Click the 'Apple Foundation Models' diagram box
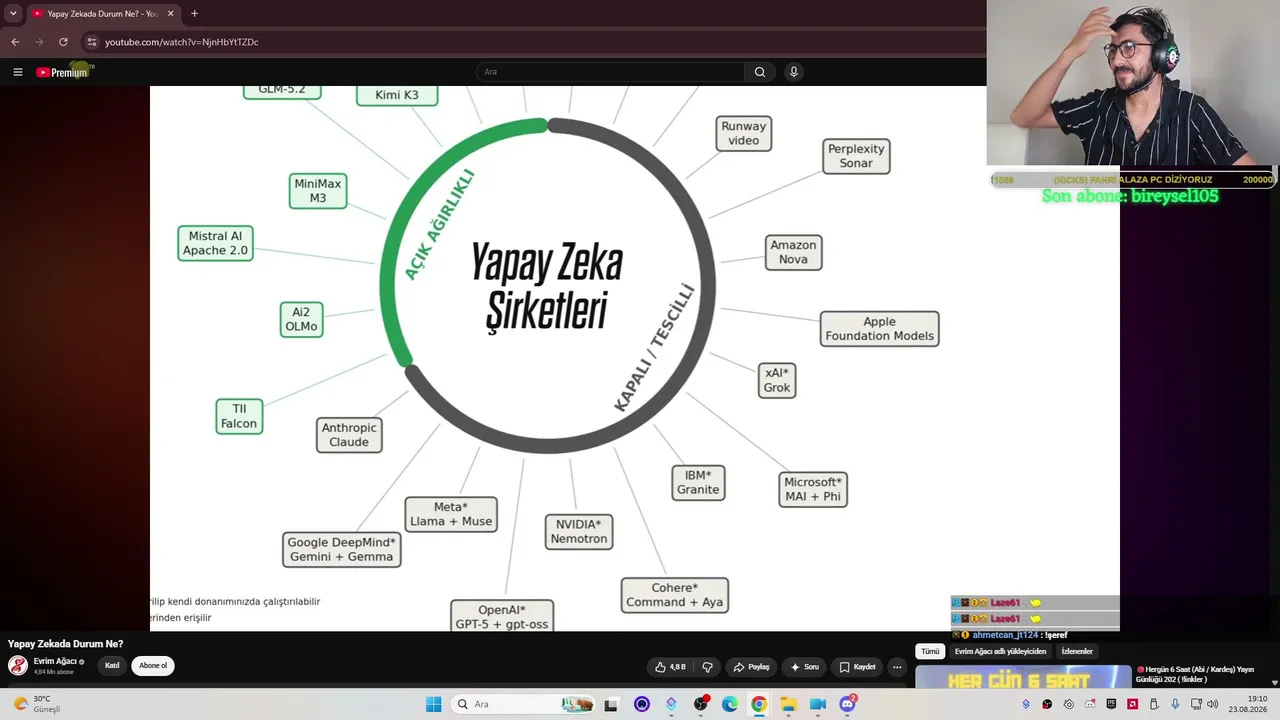 tap(880, 329)
